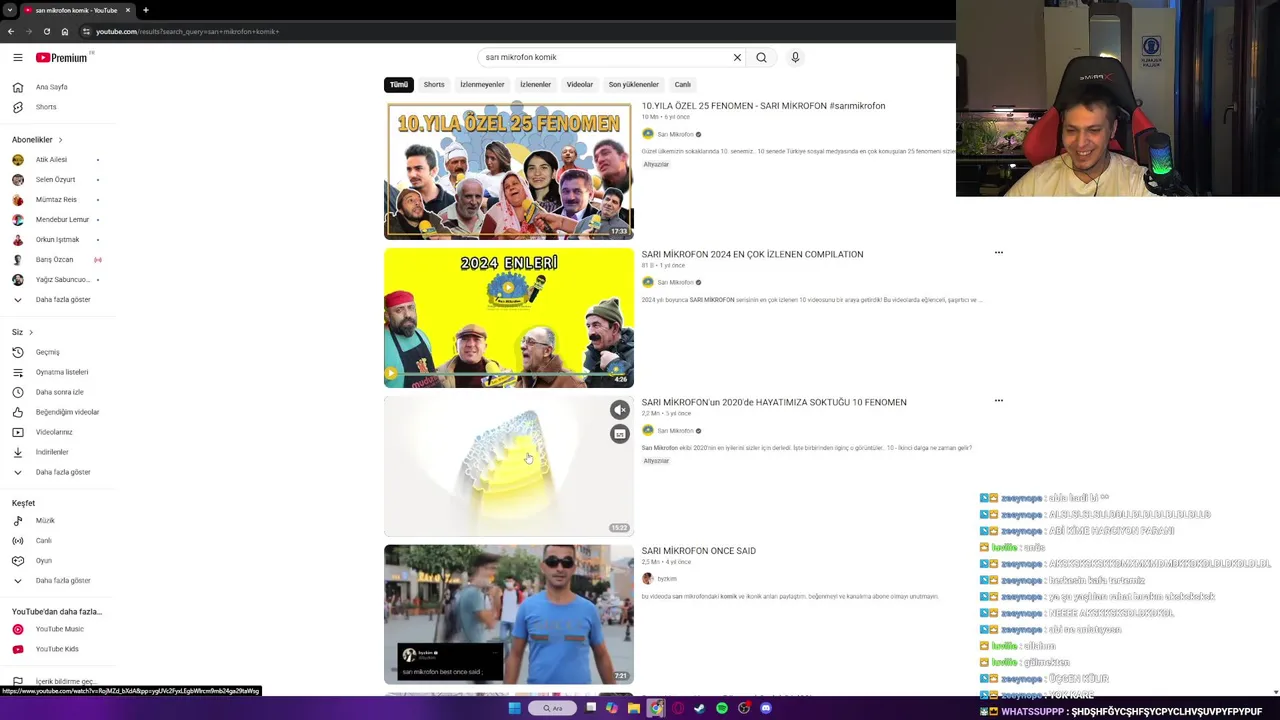Open İndirilenler in sidebar

pos(52,452)
